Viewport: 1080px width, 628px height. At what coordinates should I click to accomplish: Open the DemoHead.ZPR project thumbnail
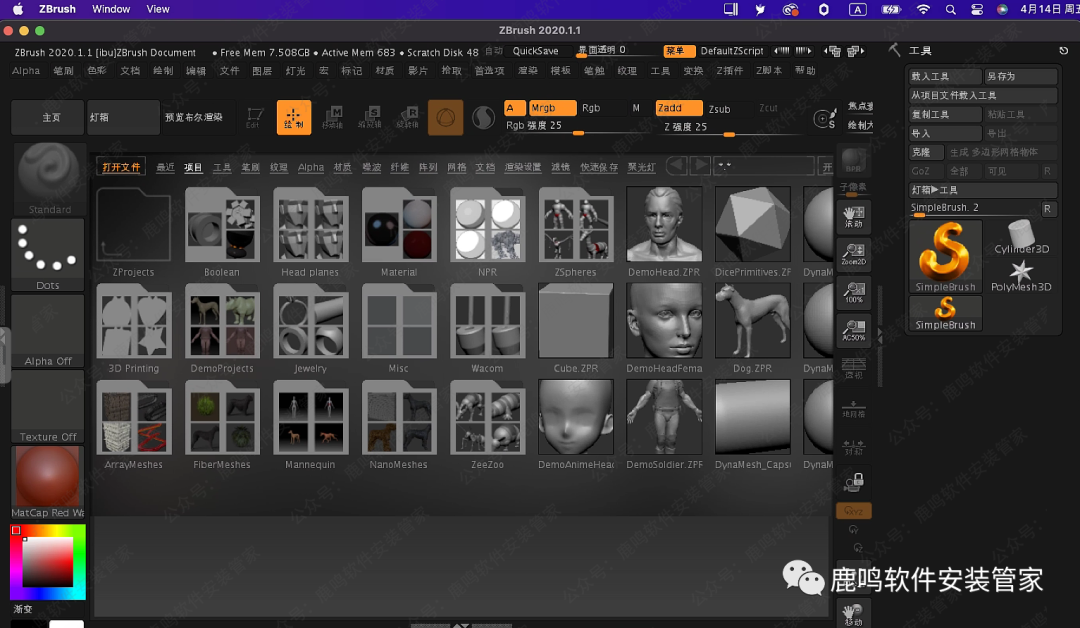click(x=664, y=231)
